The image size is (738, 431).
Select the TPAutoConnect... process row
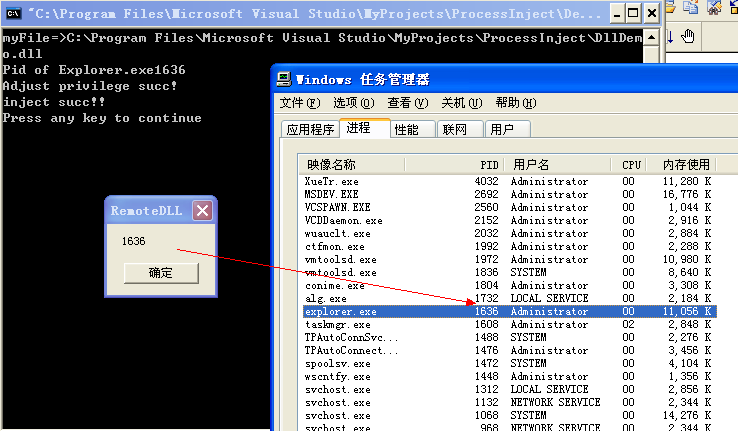(509, 351)
